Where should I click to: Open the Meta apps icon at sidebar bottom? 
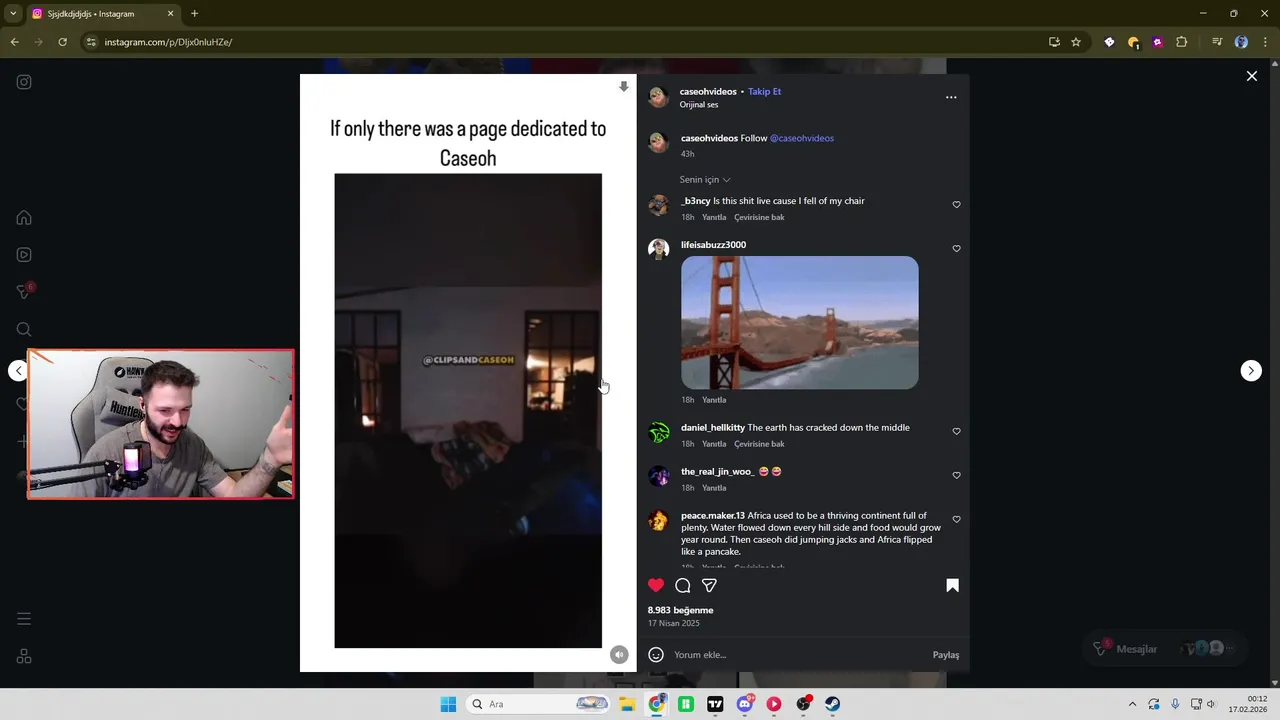24,656
